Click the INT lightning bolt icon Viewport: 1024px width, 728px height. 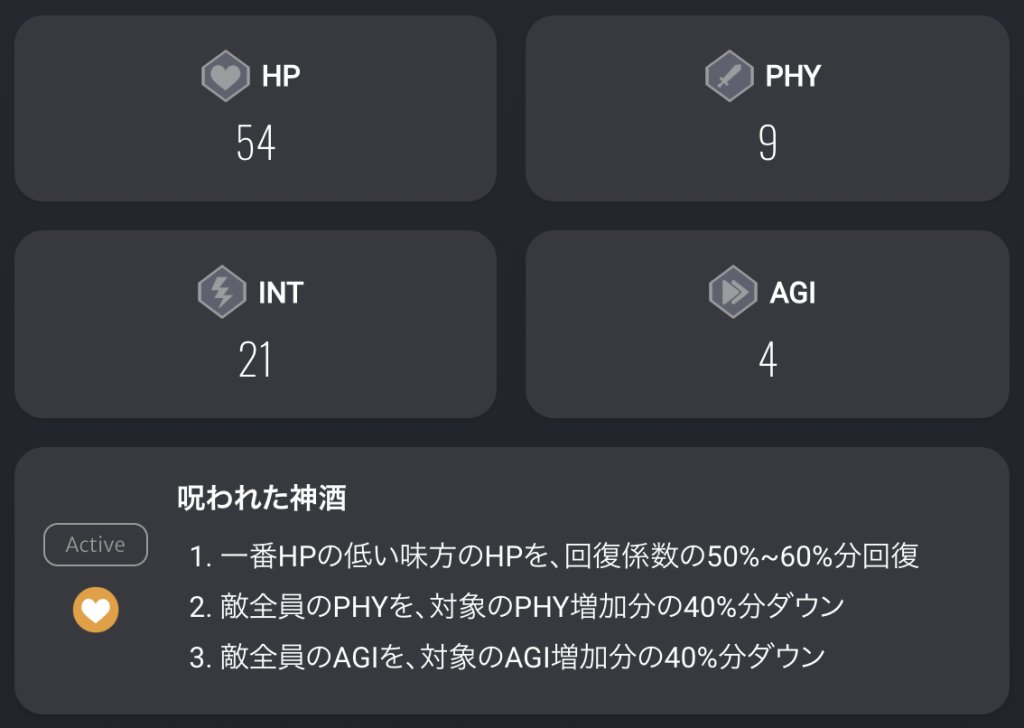tap(222, 294)
